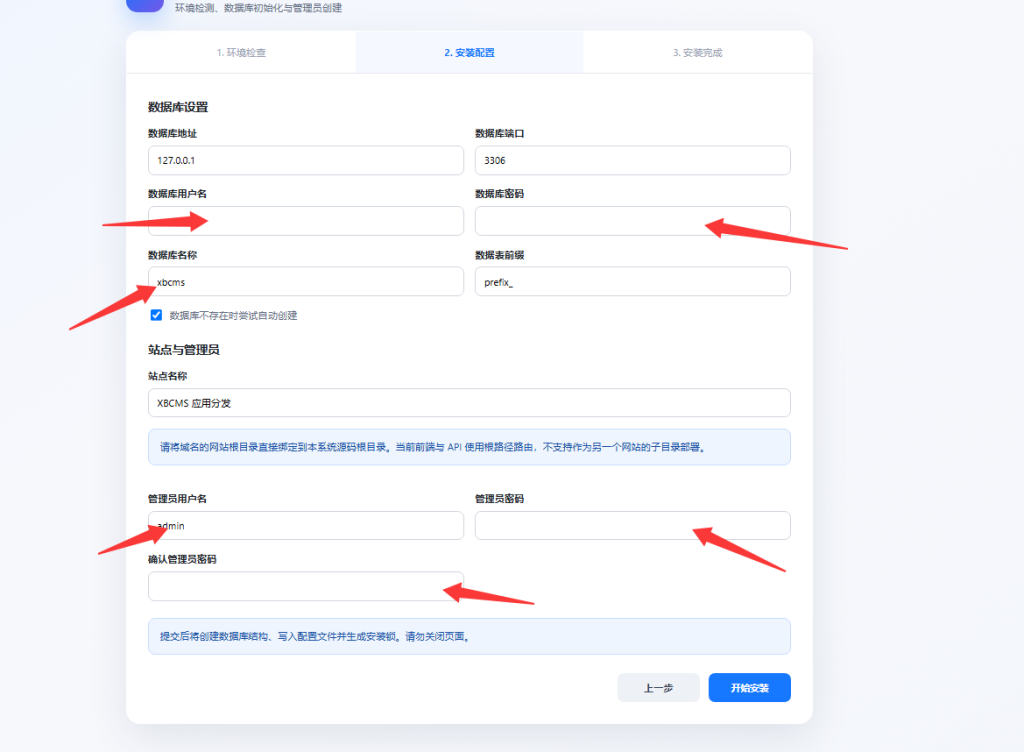
Task: Go back with the 上一步 button
Action: point(658,688)
